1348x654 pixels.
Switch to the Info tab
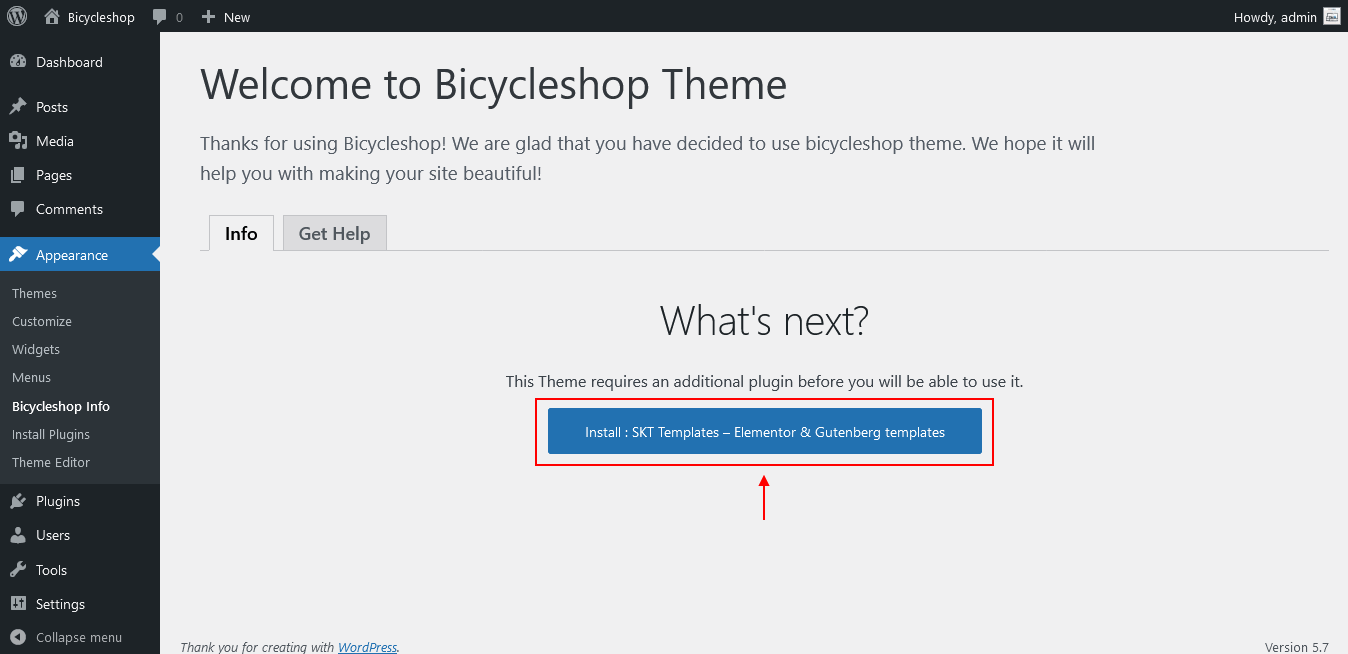pyautogui.click(x=241, y=233)
